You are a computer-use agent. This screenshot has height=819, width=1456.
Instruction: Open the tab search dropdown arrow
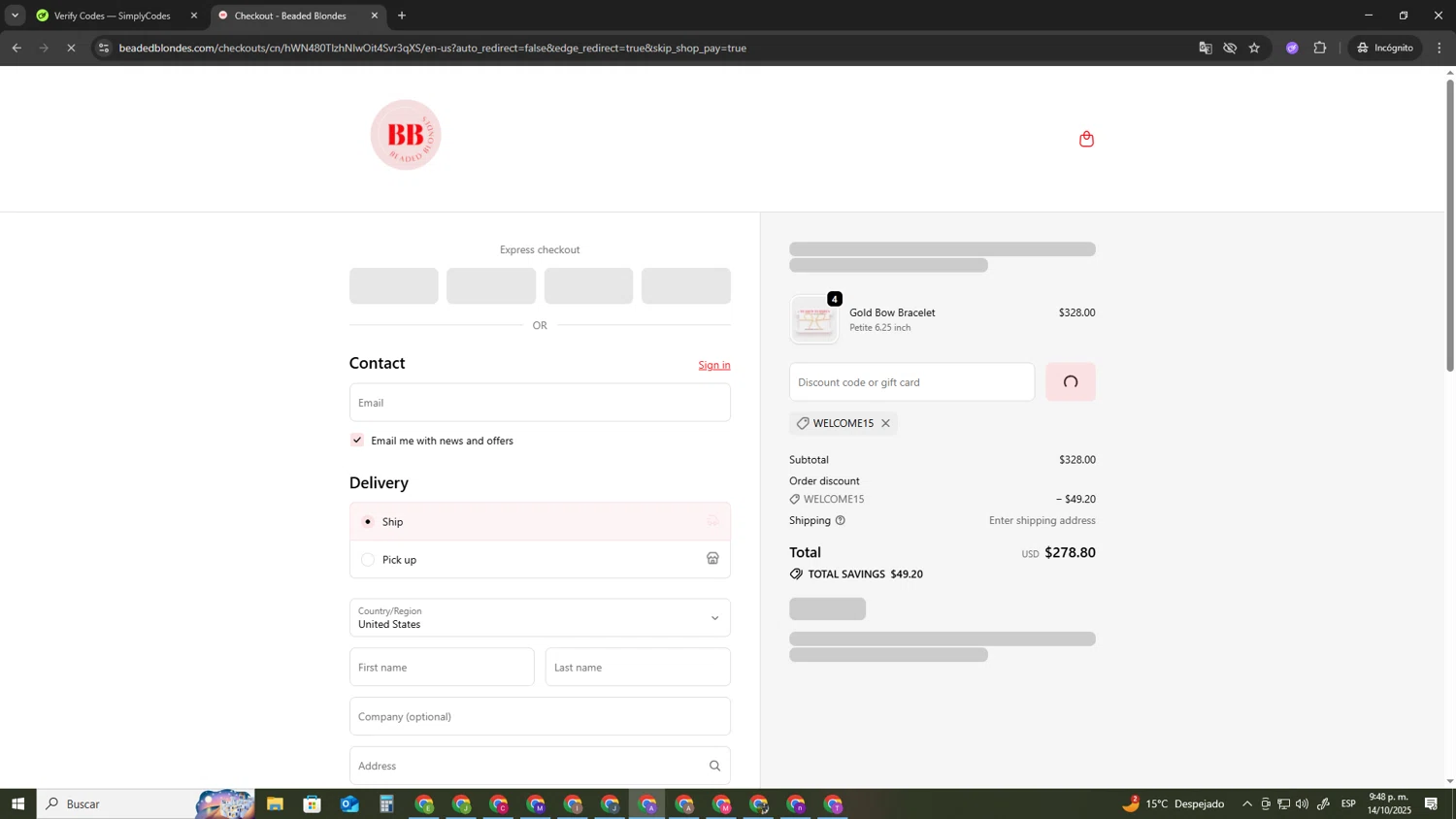click(15, 16)
